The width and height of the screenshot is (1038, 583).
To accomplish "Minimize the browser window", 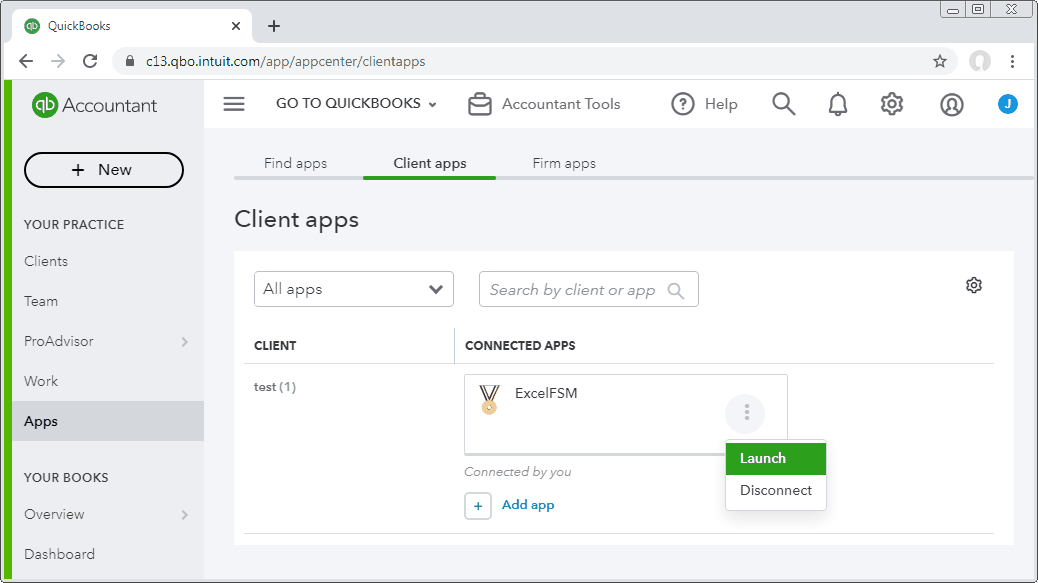I will coord(953,9).
